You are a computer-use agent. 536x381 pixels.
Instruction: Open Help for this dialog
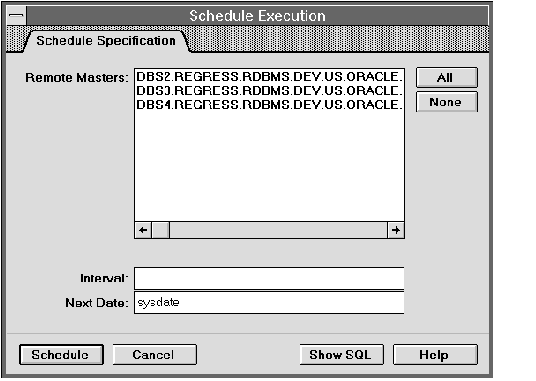click(x=435, y=355)
